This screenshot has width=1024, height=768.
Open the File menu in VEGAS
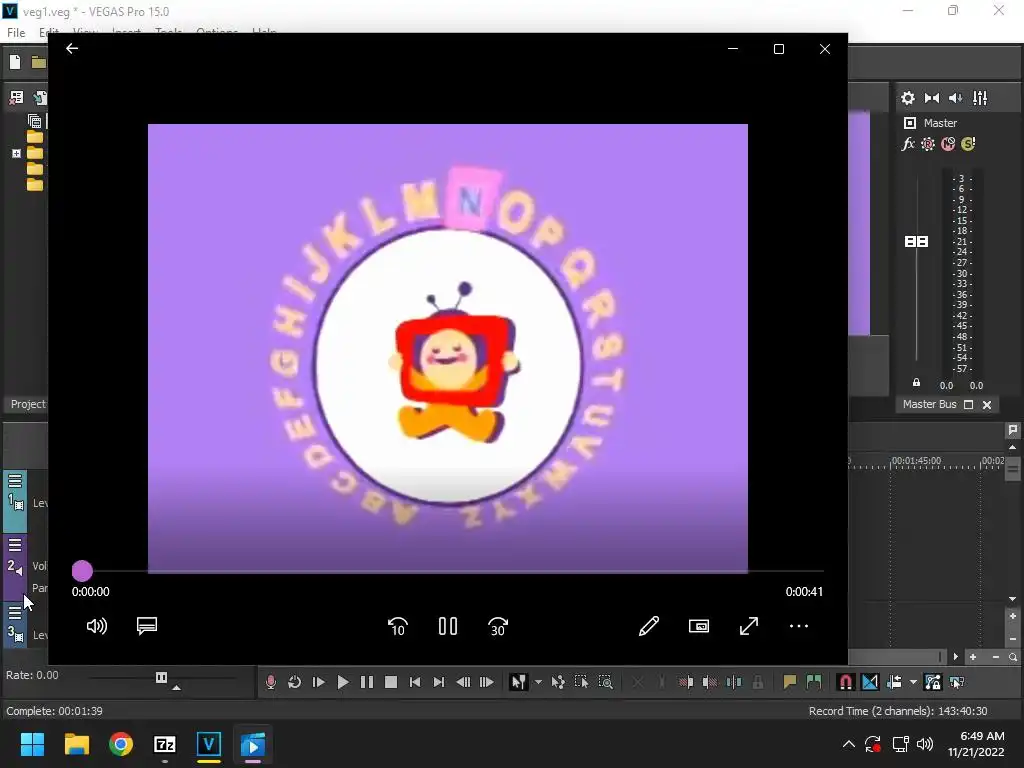[16, 32]
